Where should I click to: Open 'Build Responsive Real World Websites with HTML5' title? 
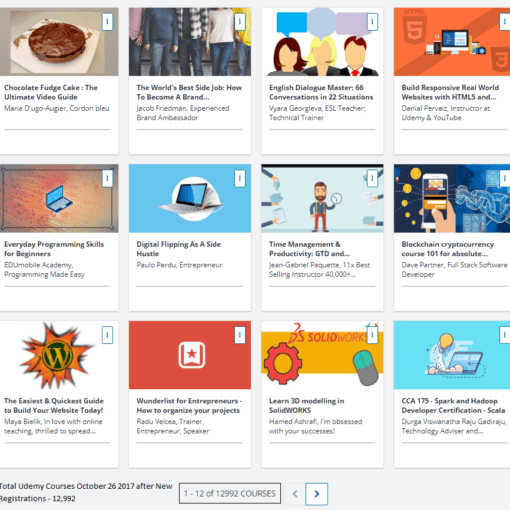pos(450,92)
